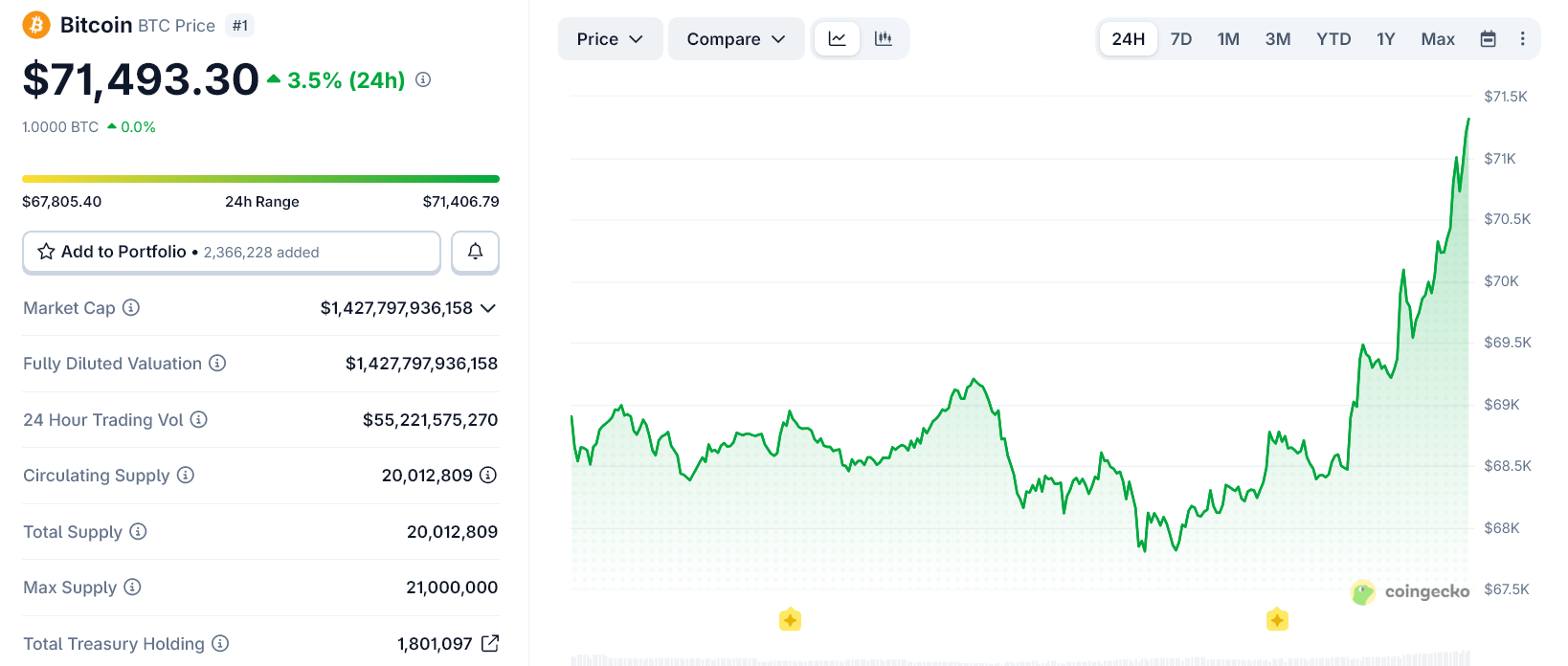Switch to the candlestick chart view
The image size is (1568, 666).
tap(884, 39)
